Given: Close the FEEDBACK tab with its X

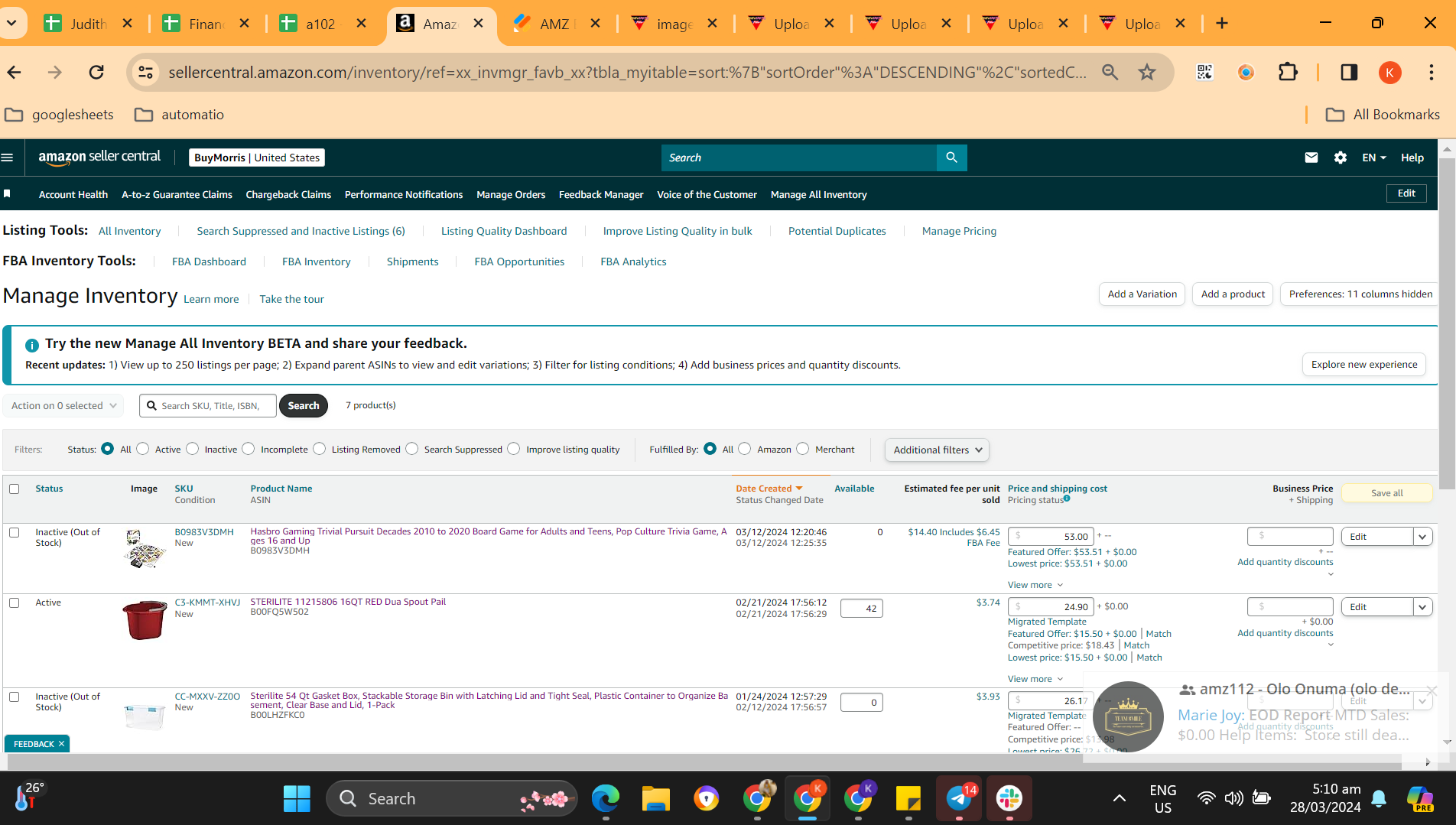Looking at the screenshot, I should tap(61, 744).
